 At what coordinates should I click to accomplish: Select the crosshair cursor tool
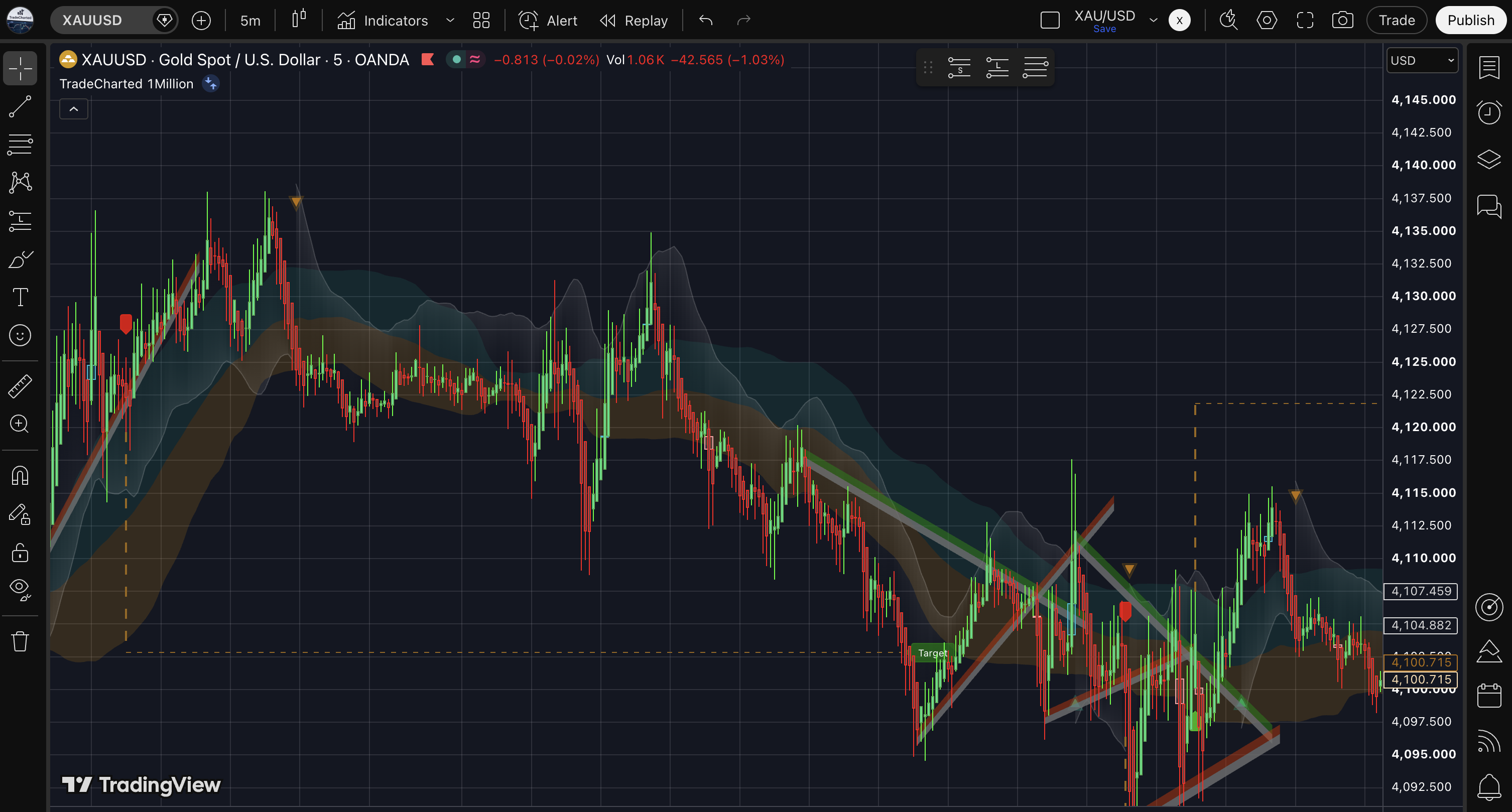(20, 69)
